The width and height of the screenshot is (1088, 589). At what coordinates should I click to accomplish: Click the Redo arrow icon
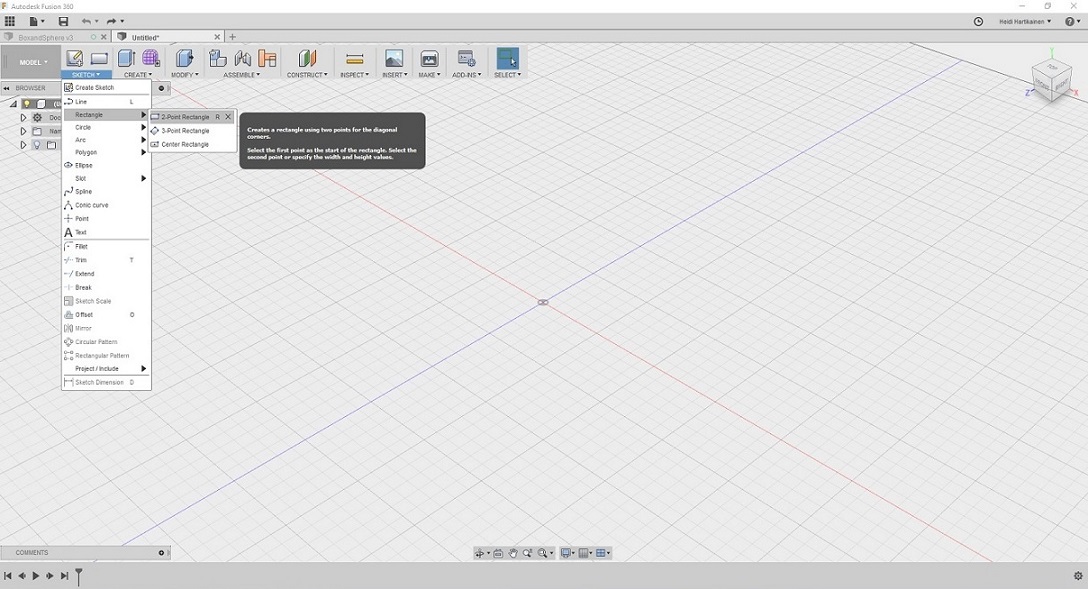(x=111, y=22)
